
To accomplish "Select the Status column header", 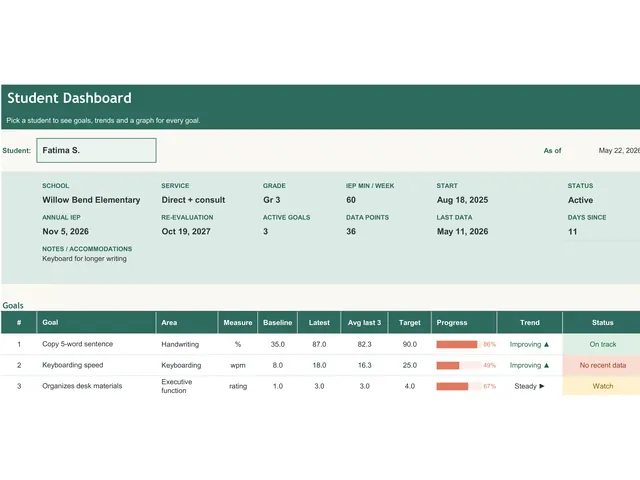I will [602, 322].
